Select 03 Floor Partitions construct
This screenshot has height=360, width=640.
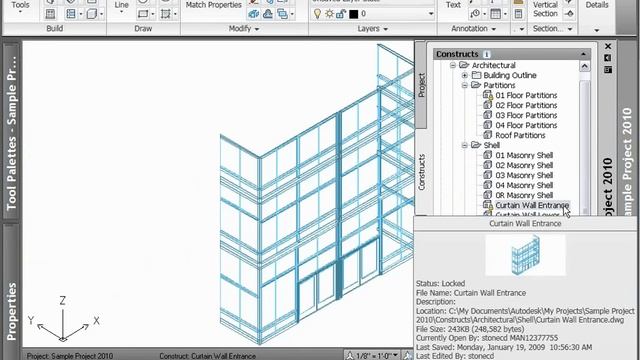click(x=526, y=115)
